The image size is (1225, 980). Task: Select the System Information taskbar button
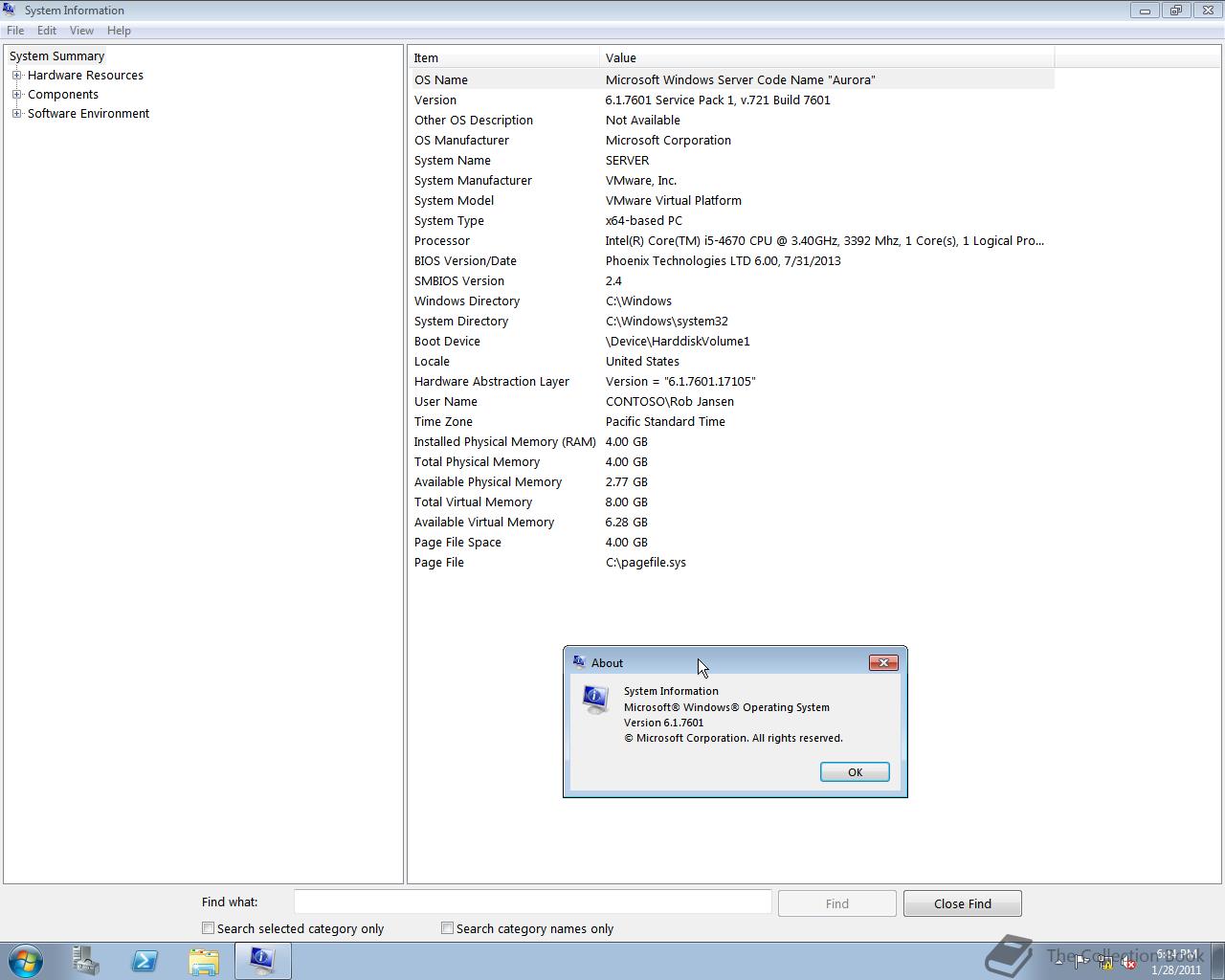pyautogui.click(x=263, y=960)
